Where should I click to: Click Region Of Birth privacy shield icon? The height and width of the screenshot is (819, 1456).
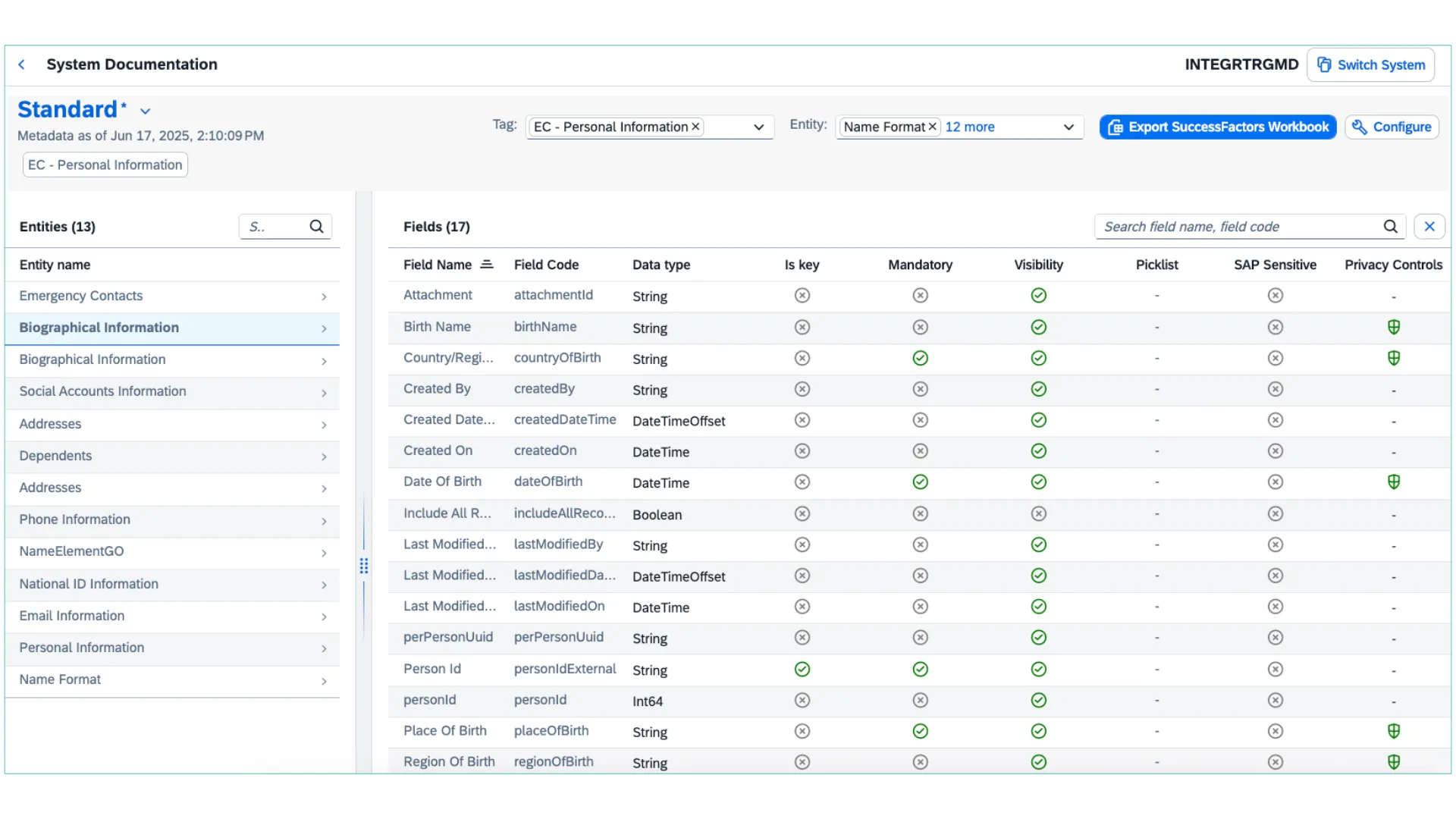(1393, 762)
